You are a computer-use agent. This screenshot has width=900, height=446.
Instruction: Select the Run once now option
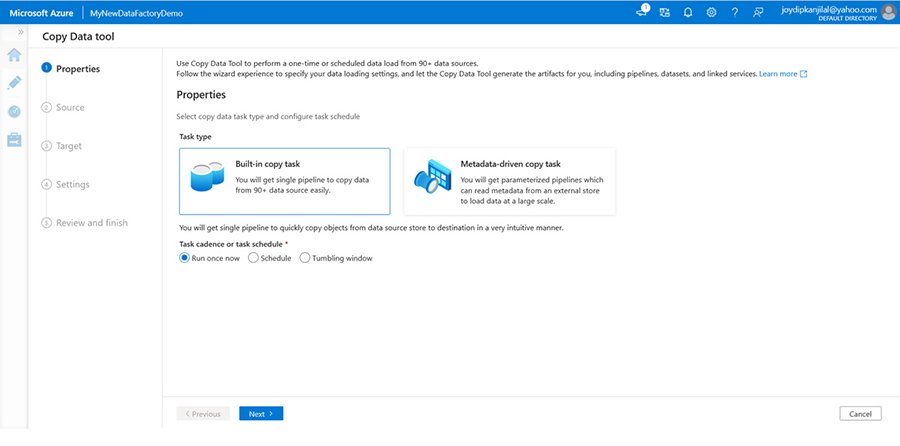(x=184, y=257)
